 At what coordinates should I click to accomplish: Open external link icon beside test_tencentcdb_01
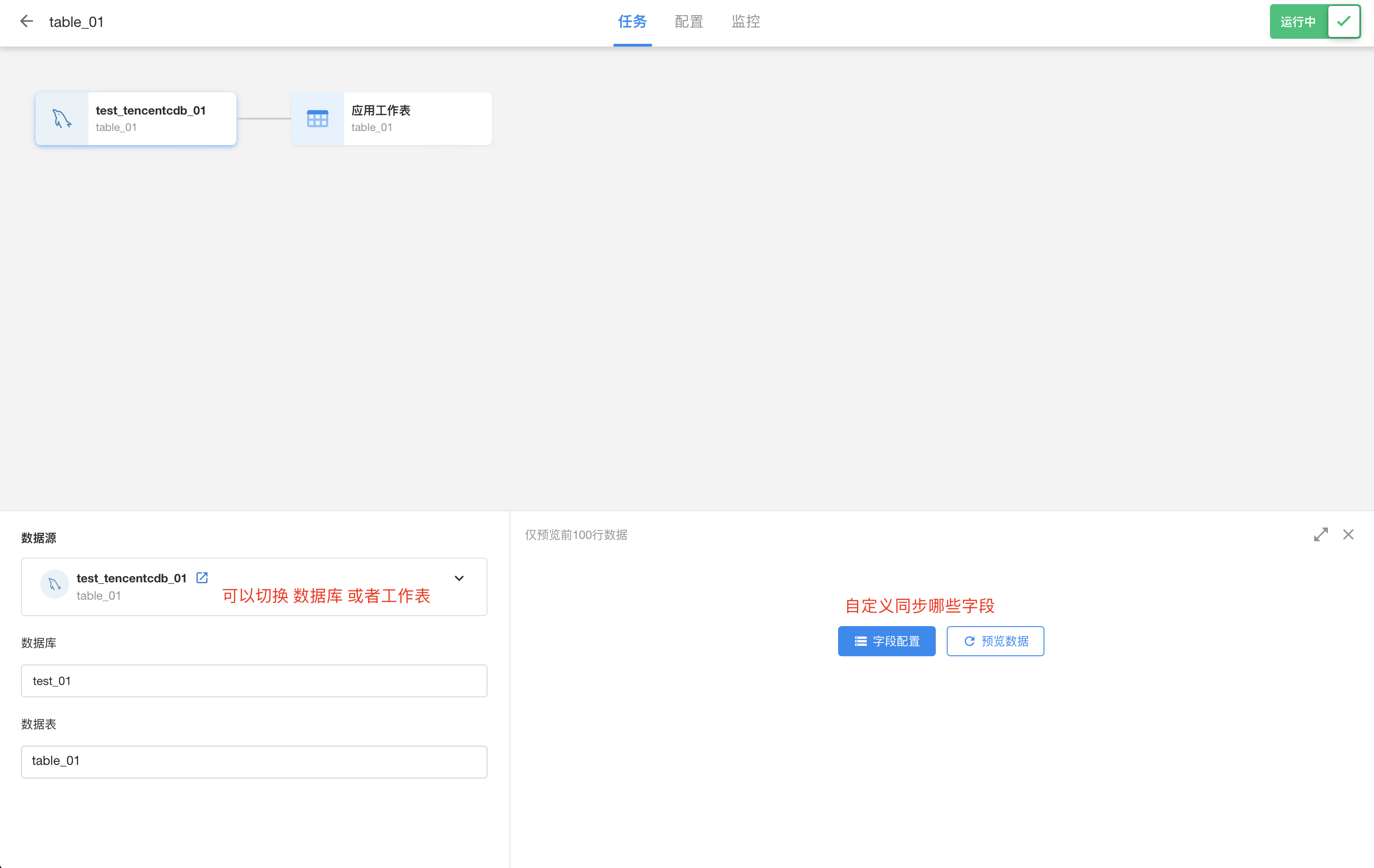[x=202, y=578]
